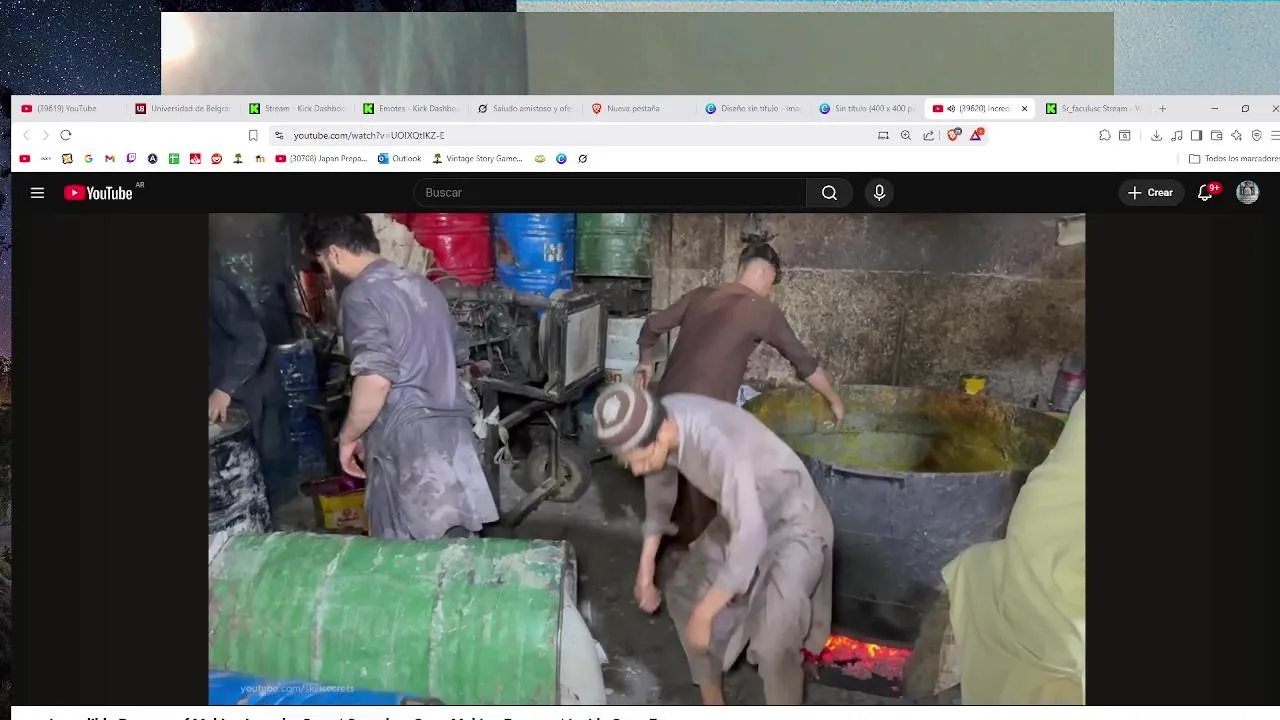Open the Brave Wallet icon
Viewport: 1280px width, 720px height.
[1216, 135]
